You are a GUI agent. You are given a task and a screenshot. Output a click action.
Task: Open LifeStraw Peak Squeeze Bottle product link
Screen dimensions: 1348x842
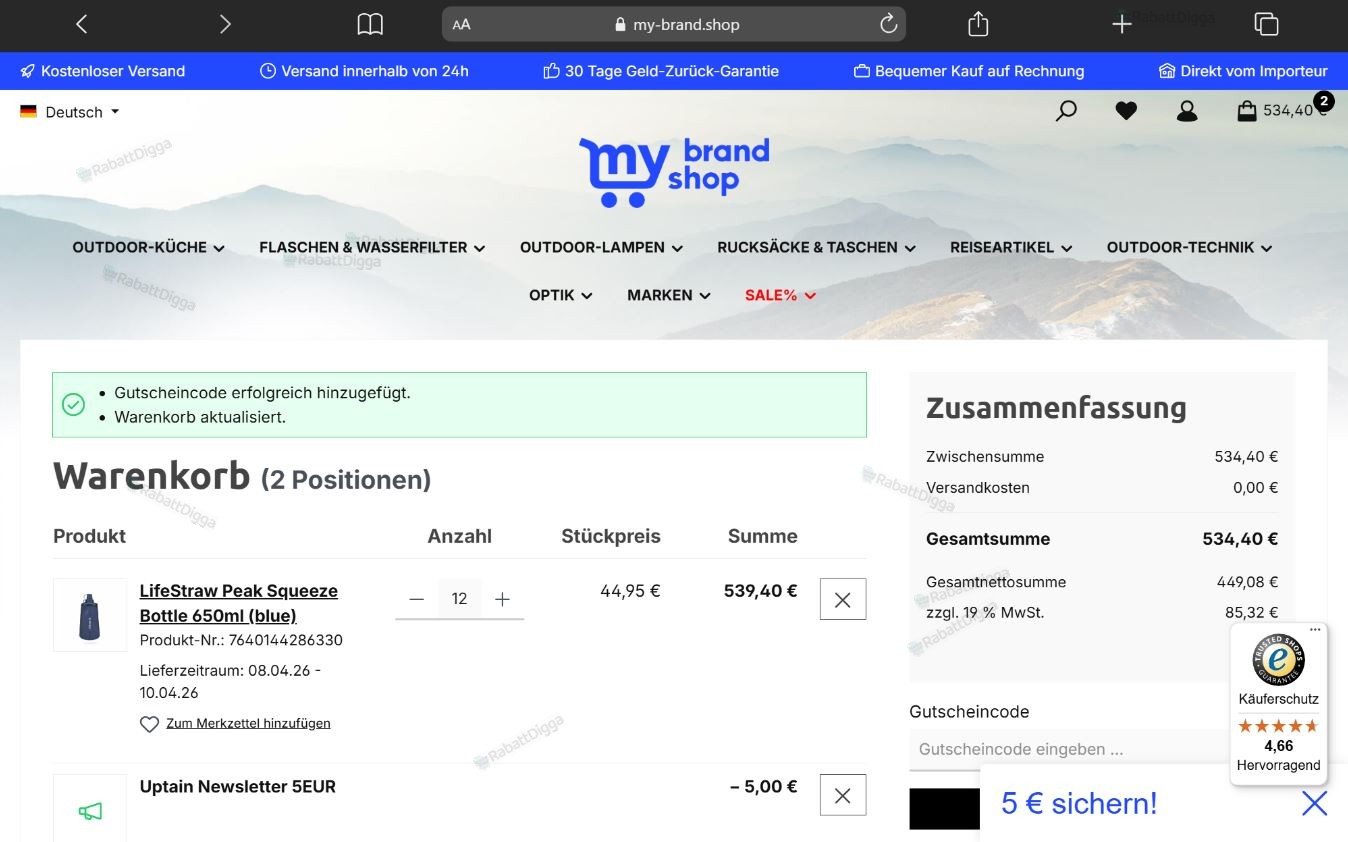pos(239,603)
